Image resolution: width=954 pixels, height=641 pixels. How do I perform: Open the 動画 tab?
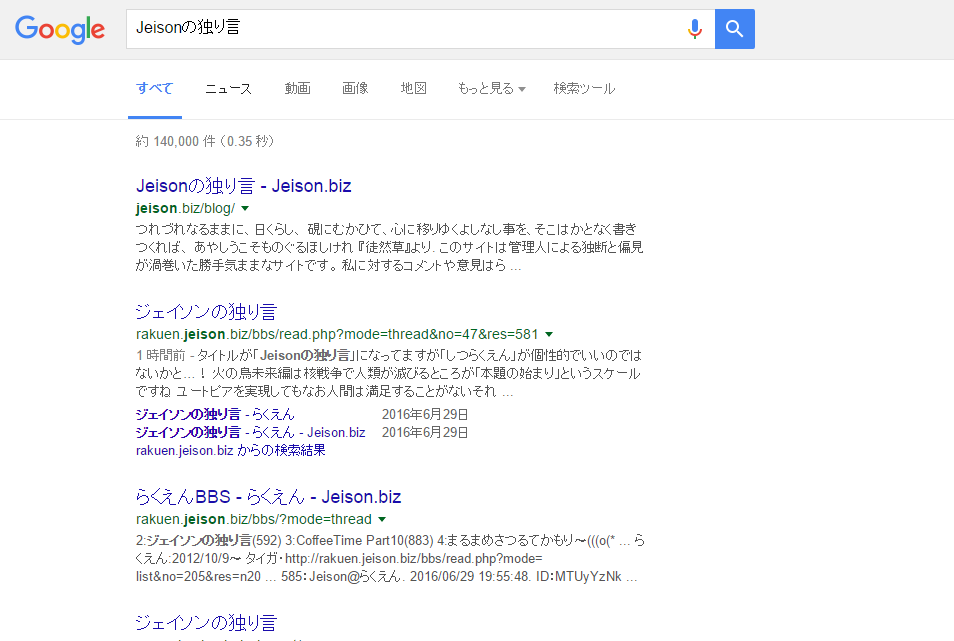click(x=297, y=88)
